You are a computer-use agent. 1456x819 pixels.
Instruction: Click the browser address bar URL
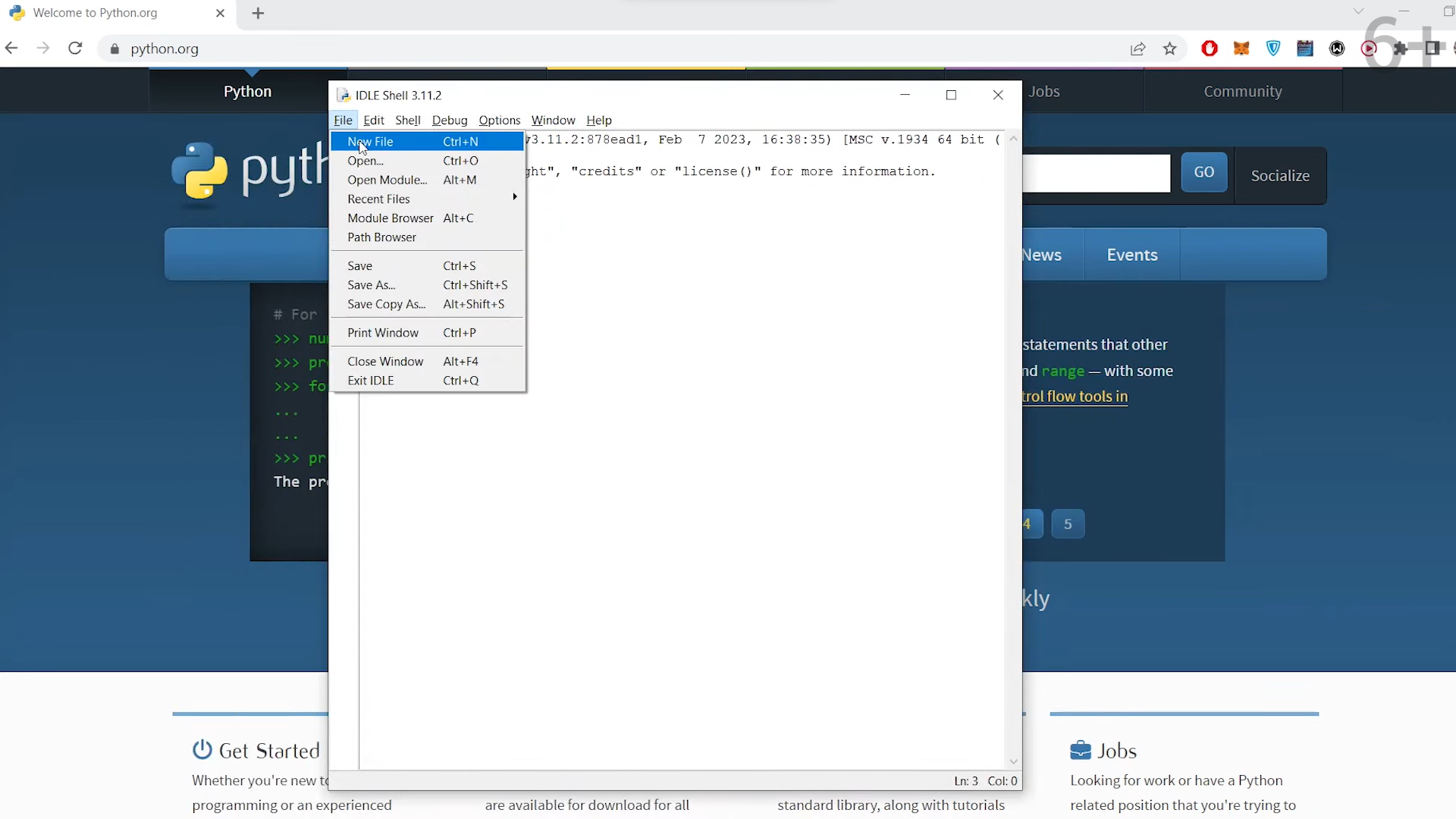pos(165,49)
